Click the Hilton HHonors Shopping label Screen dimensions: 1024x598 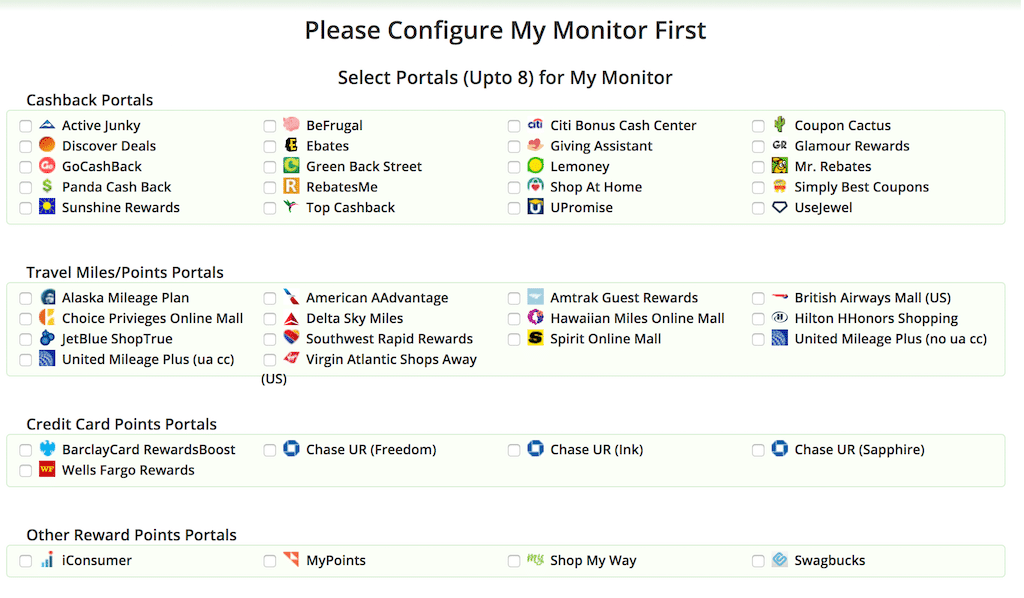[876, 319]
